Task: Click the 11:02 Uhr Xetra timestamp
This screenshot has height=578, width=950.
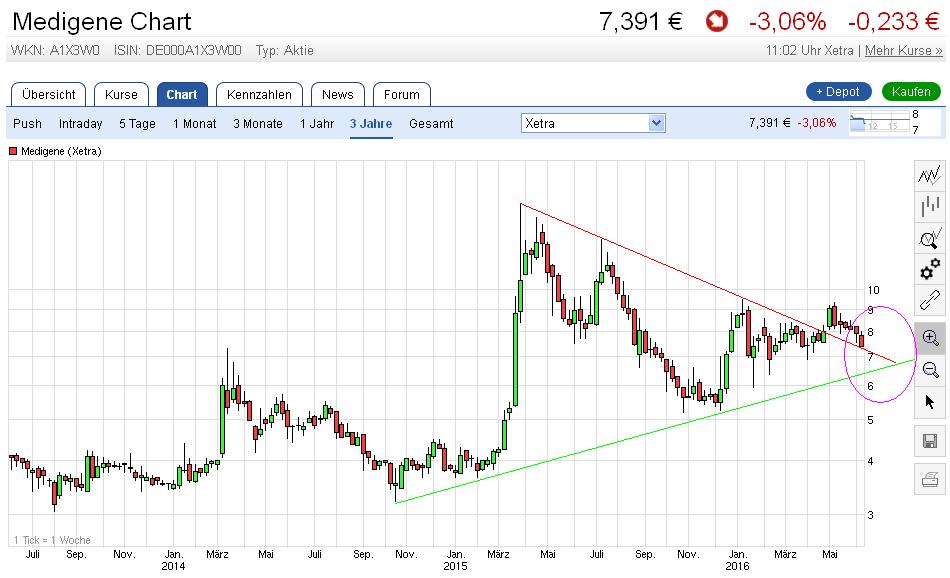Action: coord(809,50)
